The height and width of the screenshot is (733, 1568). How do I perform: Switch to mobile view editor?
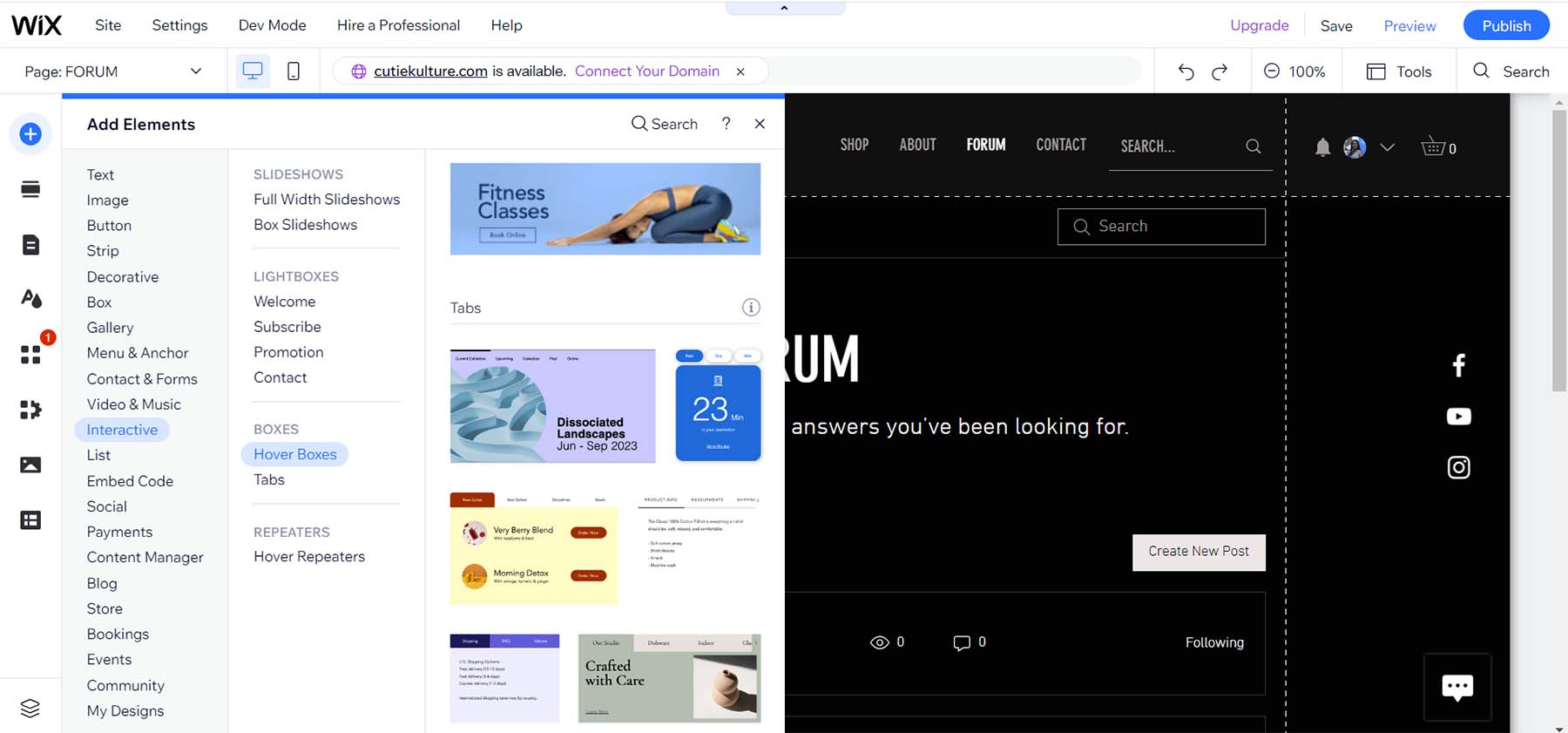[x=294, y=71]
